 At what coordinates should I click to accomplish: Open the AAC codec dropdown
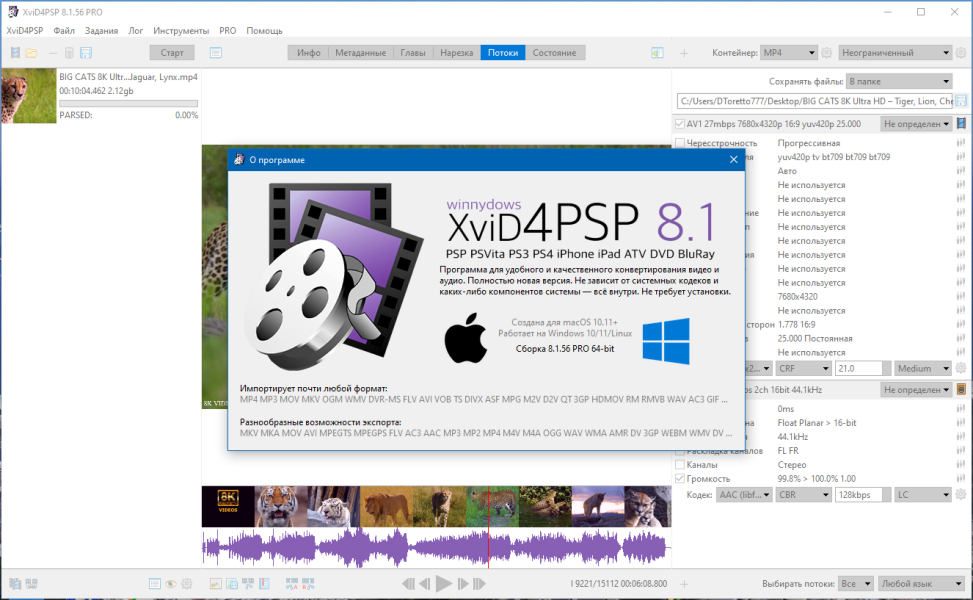point(744,495)
